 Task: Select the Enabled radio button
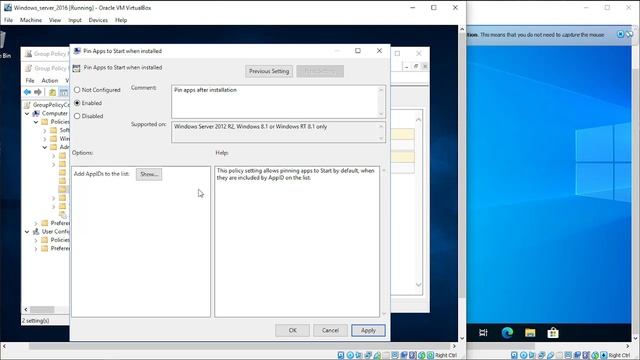77,103
